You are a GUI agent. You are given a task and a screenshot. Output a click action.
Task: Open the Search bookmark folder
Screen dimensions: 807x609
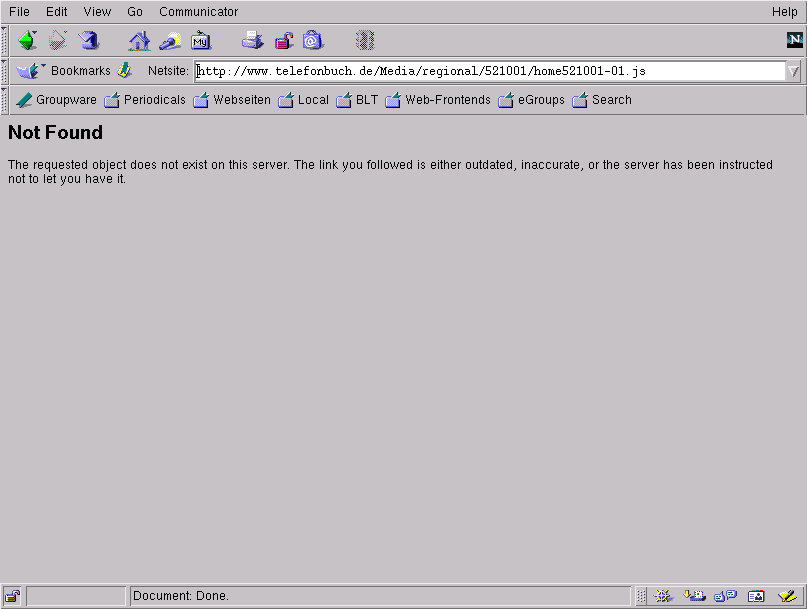[x=602, y=100]
